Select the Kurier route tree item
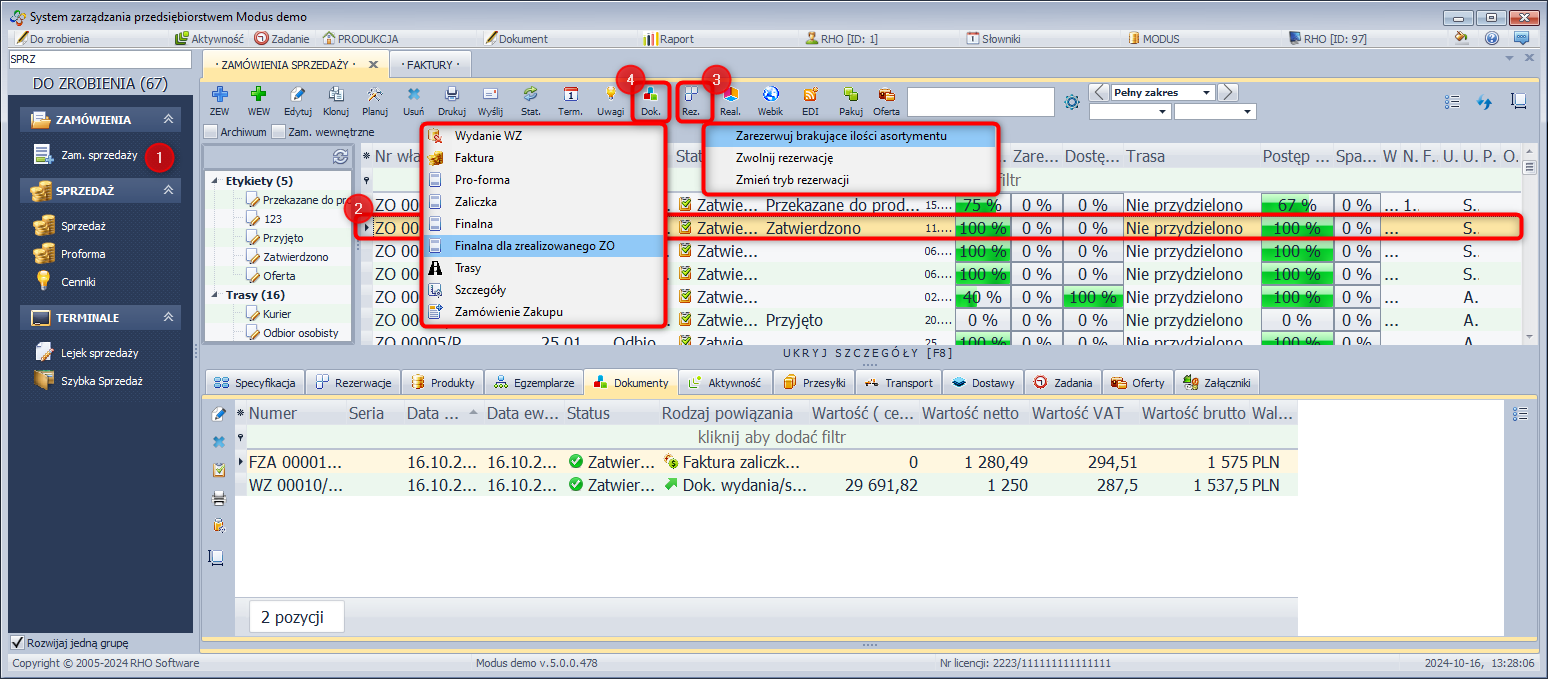 point(278,314)
